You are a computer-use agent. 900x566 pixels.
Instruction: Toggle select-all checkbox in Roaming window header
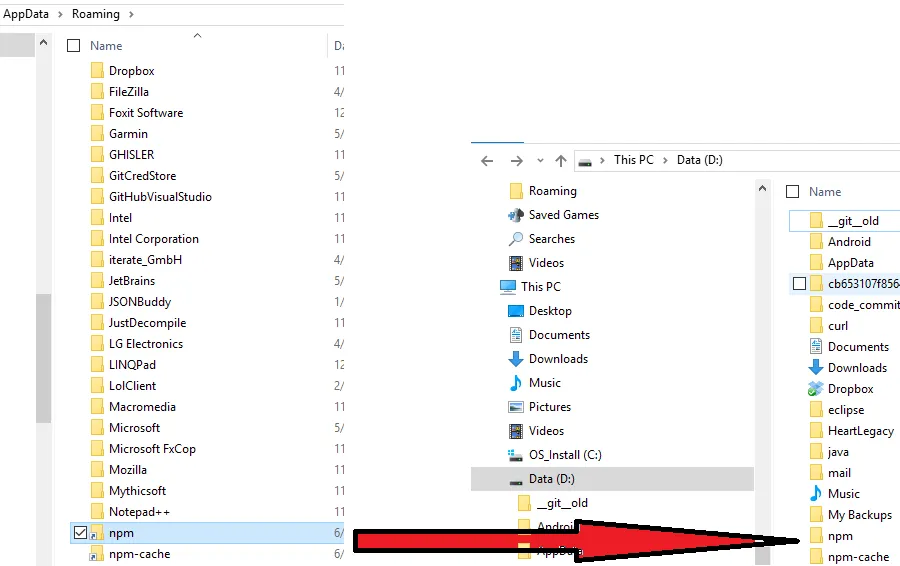click(x=73, y=45)
